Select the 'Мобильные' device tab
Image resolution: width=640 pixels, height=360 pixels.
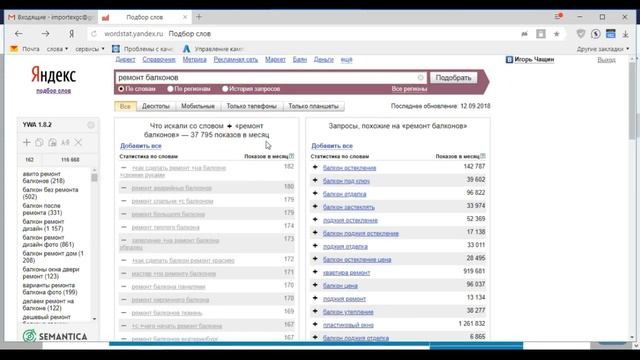click(x=198, y=106)
